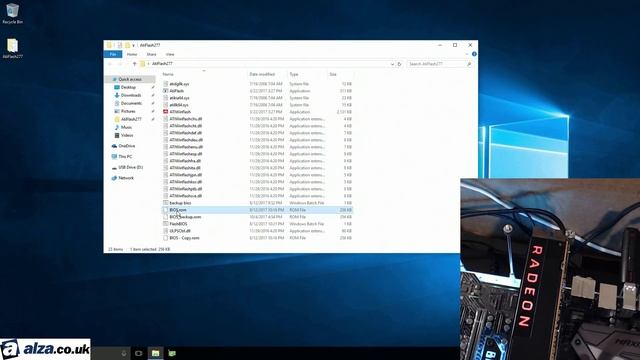Open Pictures in the navigation pane
640x360 pixels.
pos(128,111)
